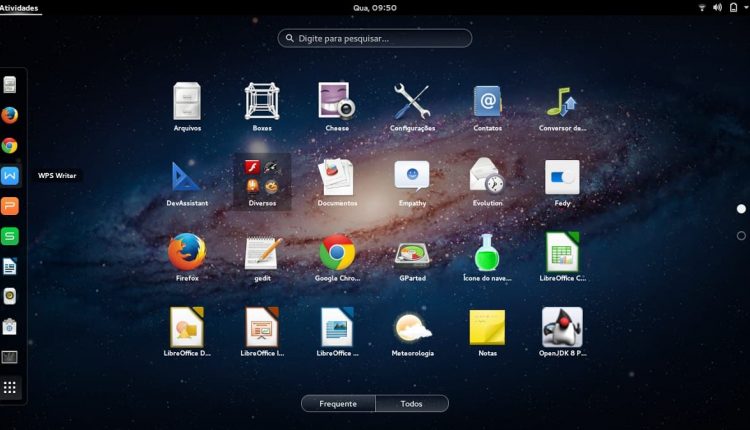Launch LibreOffice document app in grid's bottom row
Screen dimensions: 750x430
pyautogui.click(x=337, y=327)
